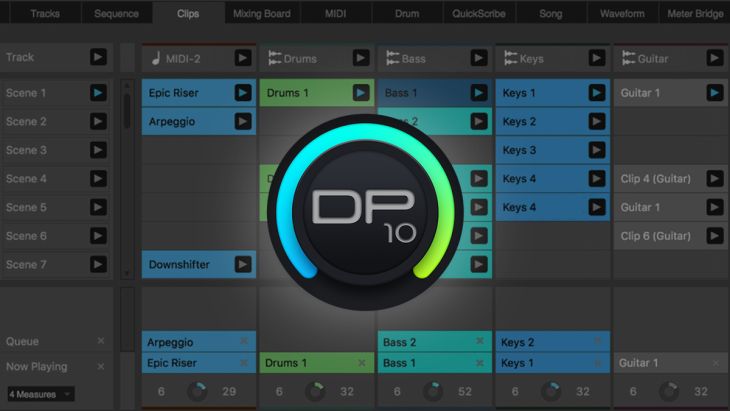The height and width of the screenshot is (411, 730).
Task: Trigger Scene 5 play button
Action: pyautogui.click(x=98, y=207)
